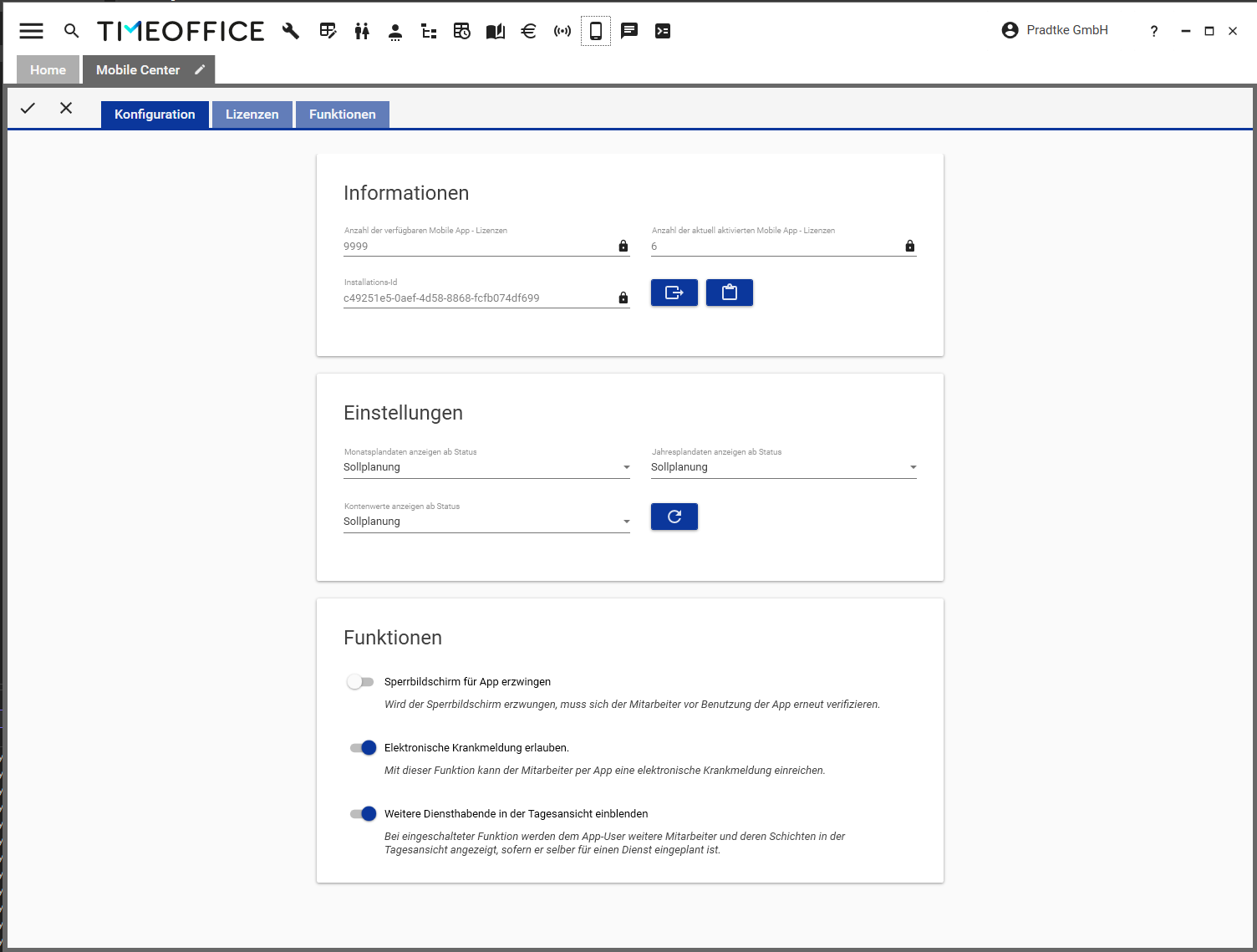The height and width of the screenshot is (952, 1257).
Task: Click the TIMEOFFICE logo
Action: pyautogui.click(x=181, y=31)
